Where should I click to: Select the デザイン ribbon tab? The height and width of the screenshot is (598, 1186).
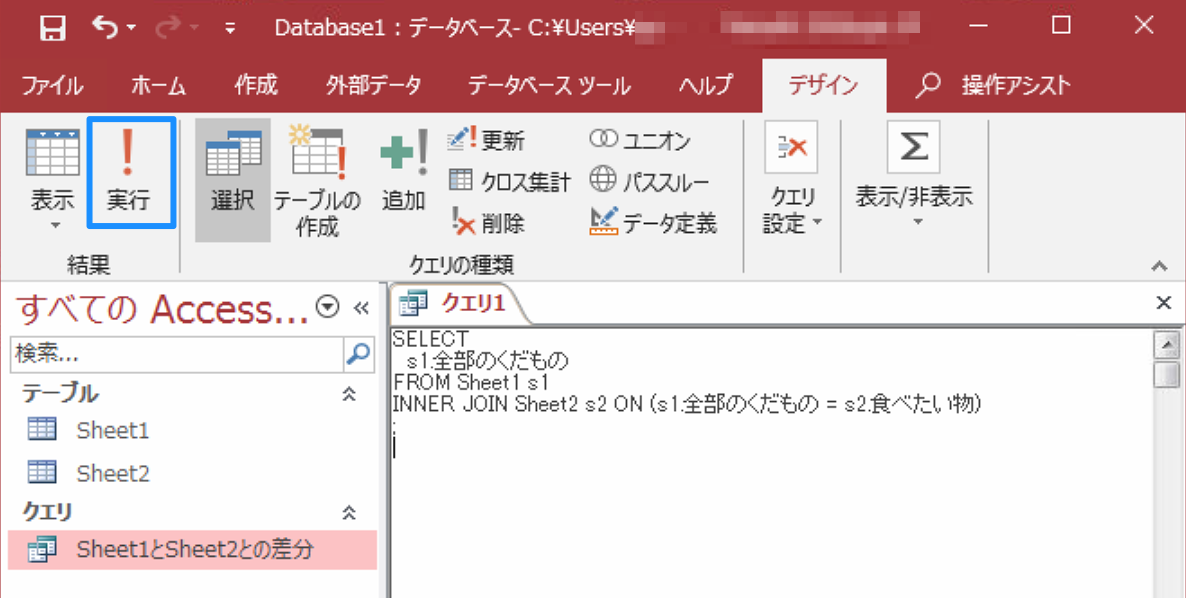(824, 85)
